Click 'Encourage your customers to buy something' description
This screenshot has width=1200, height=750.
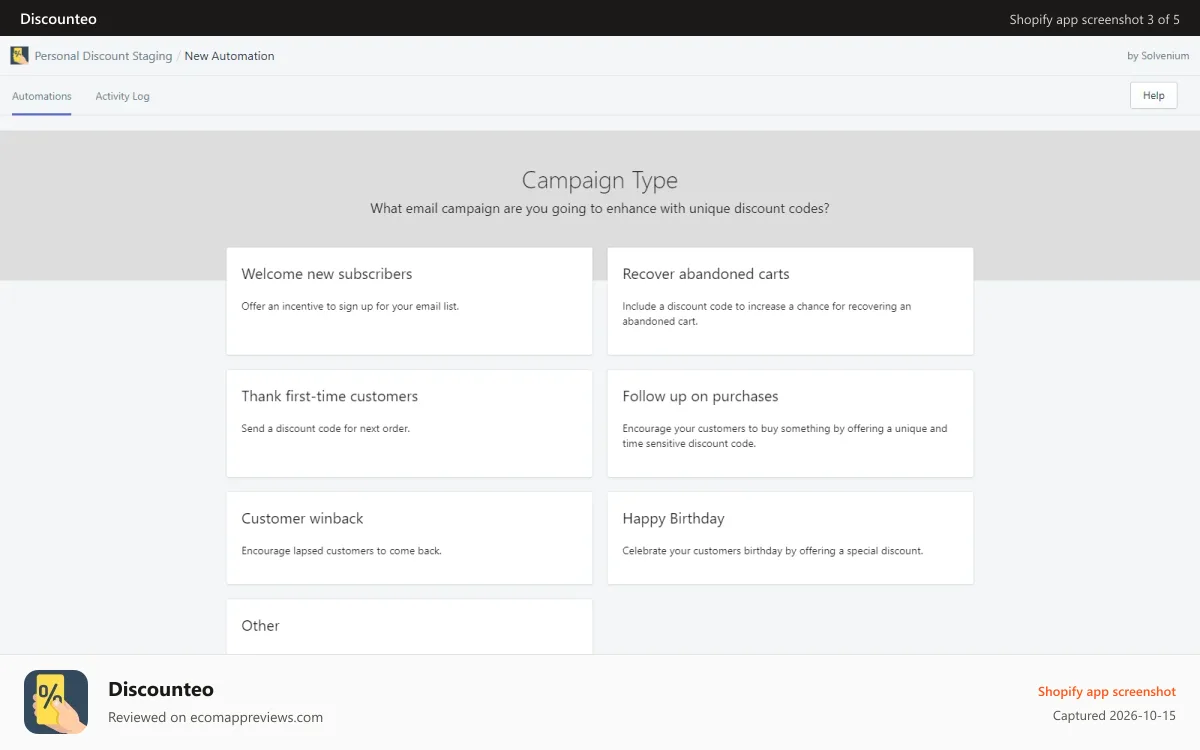pyautogui.click(x=785, y=436)
